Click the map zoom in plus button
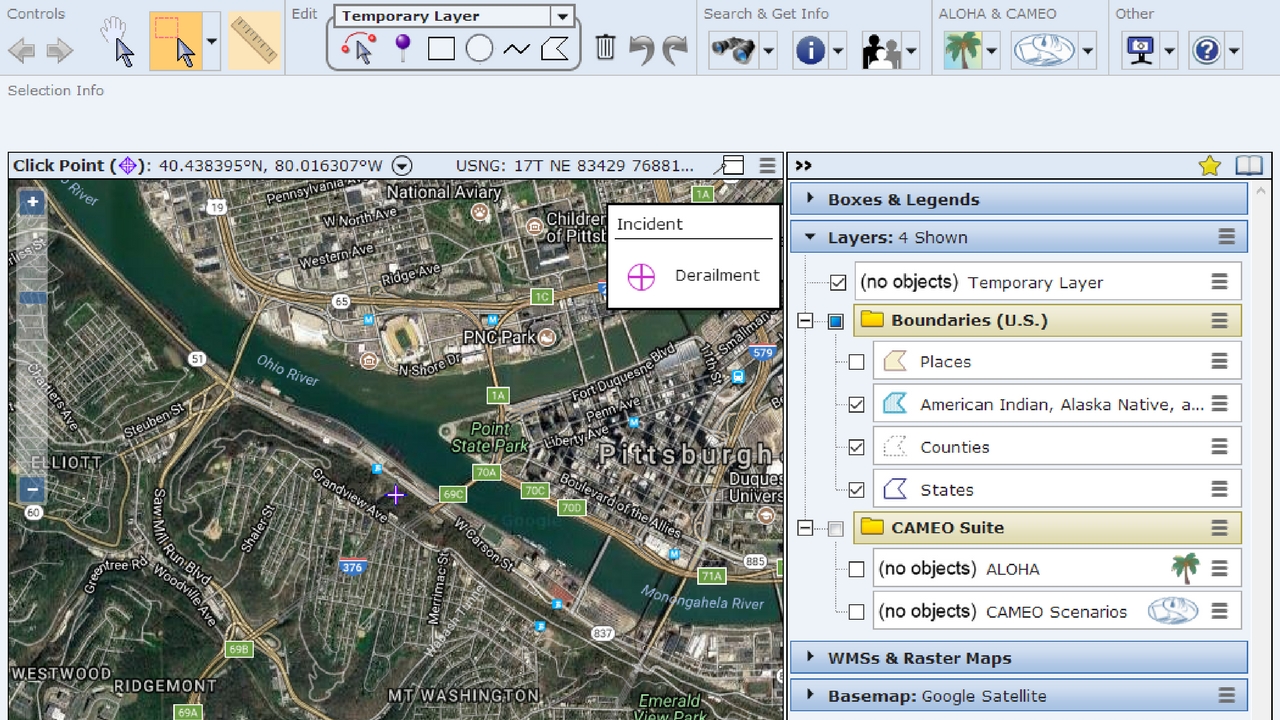Screen dimensions: 1280x720 click(33, 202)
